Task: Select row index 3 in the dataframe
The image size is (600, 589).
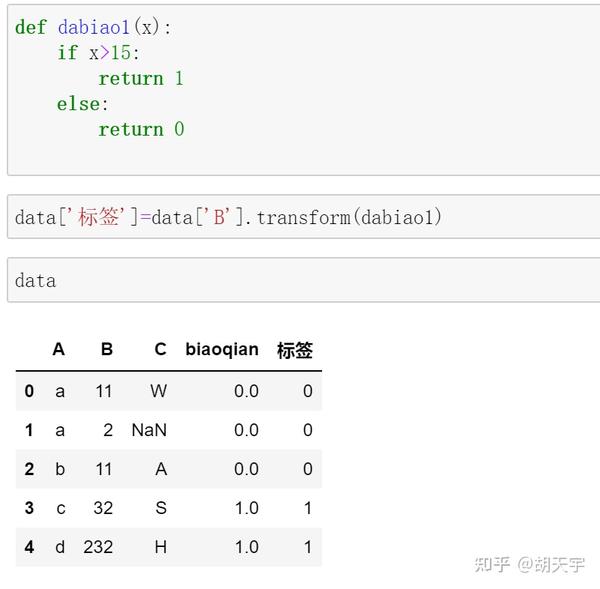Action: 29,508
